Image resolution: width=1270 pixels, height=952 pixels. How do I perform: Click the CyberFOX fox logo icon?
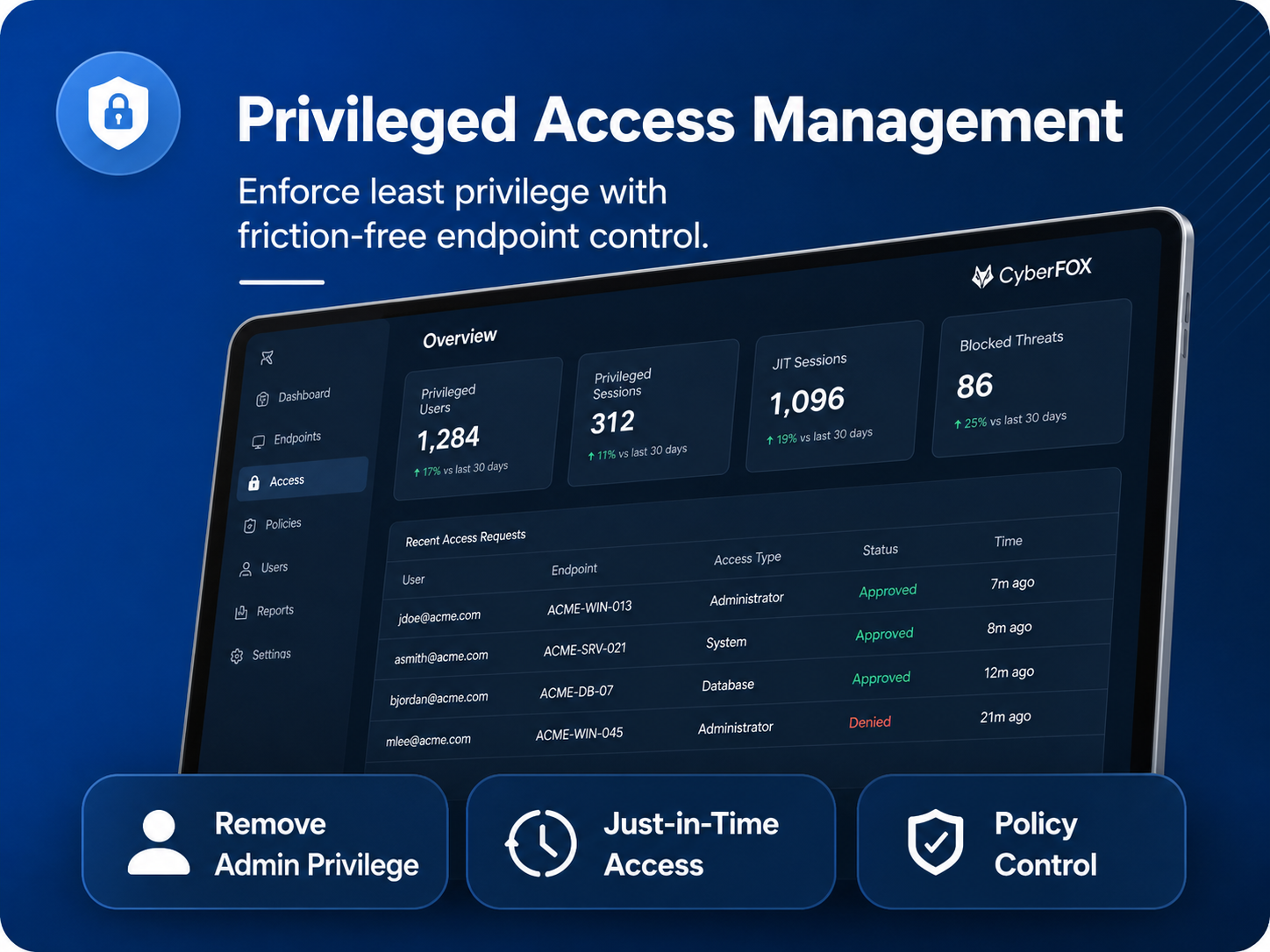point(982,277)
